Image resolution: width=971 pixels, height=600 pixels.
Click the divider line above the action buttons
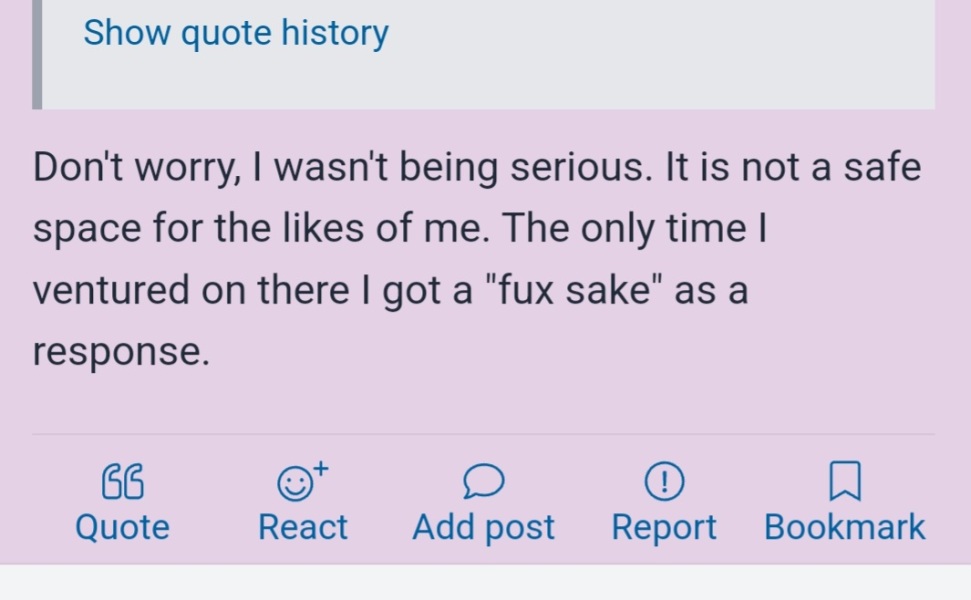tap(483, 435)
